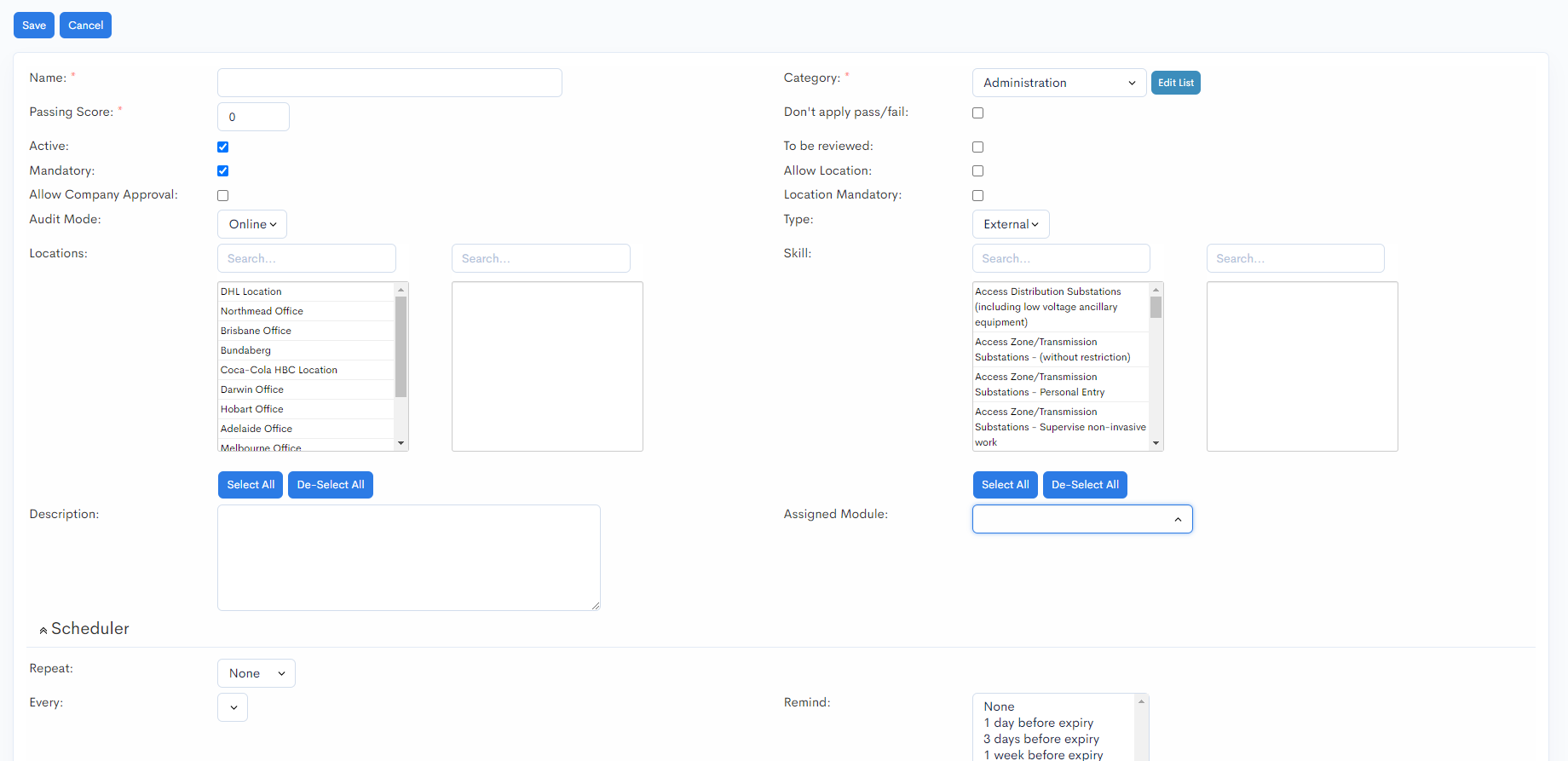Click Remind list scroll up arrow
1568x761 pixels.
(1141, 701)
